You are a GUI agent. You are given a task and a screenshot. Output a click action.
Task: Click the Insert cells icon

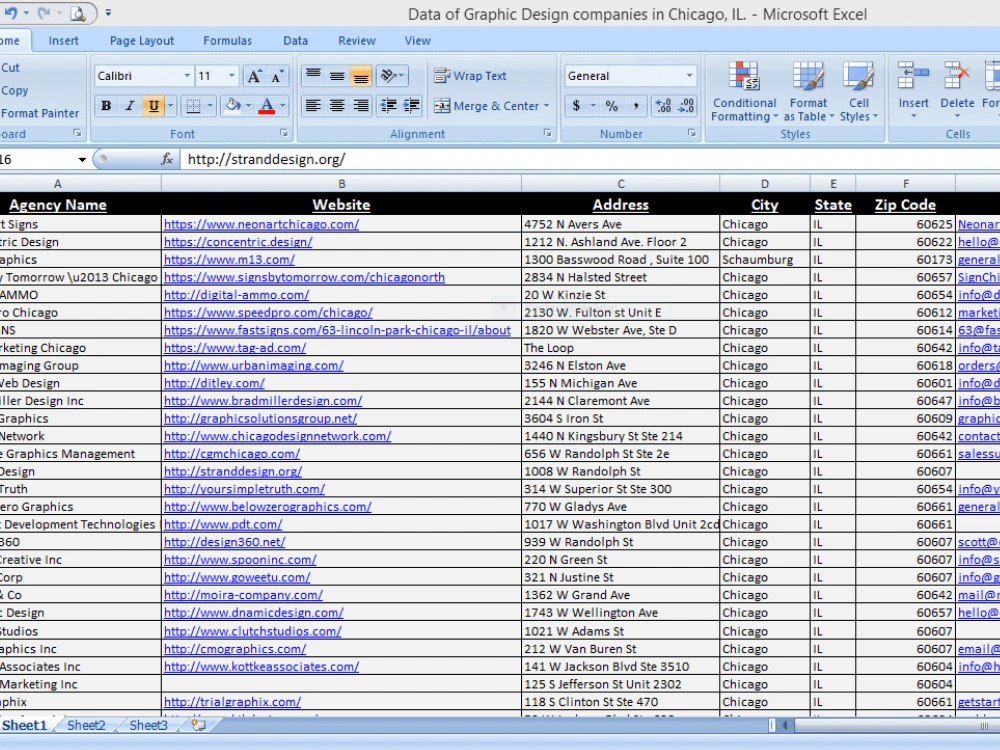[x=913, y=77]
